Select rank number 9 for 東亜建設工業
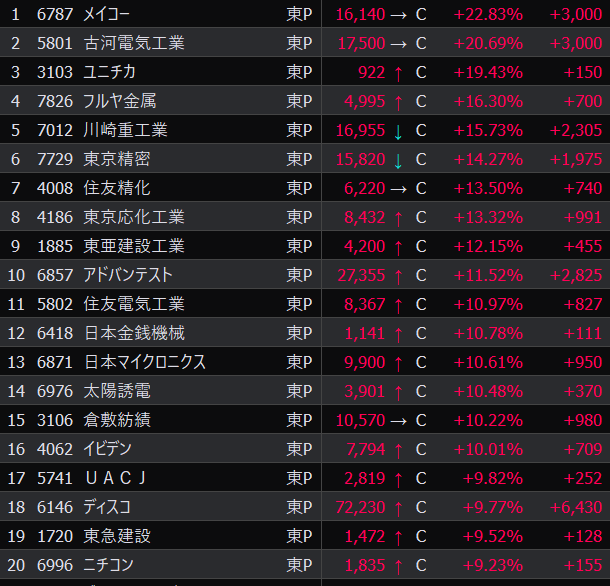Image resolution: width=610 pixels, height=586 pixels. pos(15,247)
